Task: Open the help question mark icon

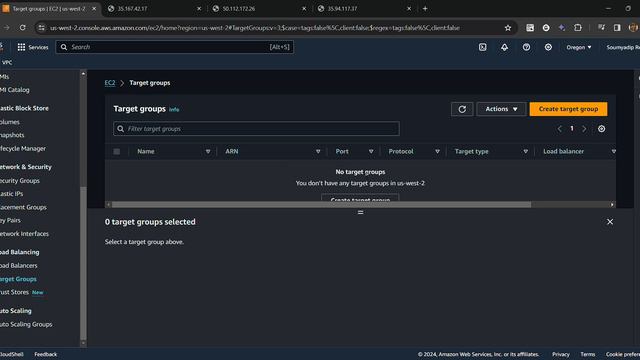Action: (527, 47)
